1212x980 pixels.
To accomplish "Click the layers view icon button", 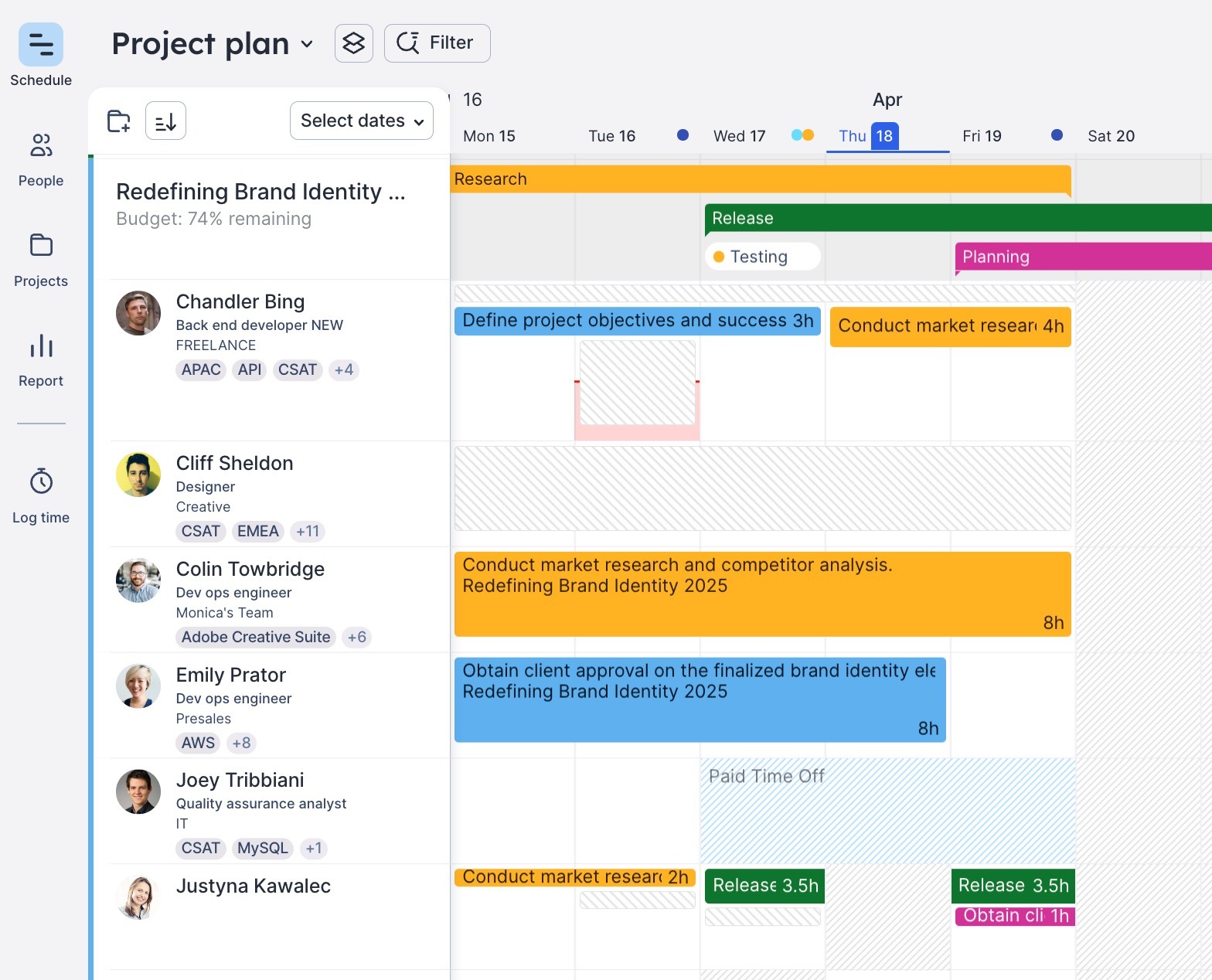I will click(354, 43).
